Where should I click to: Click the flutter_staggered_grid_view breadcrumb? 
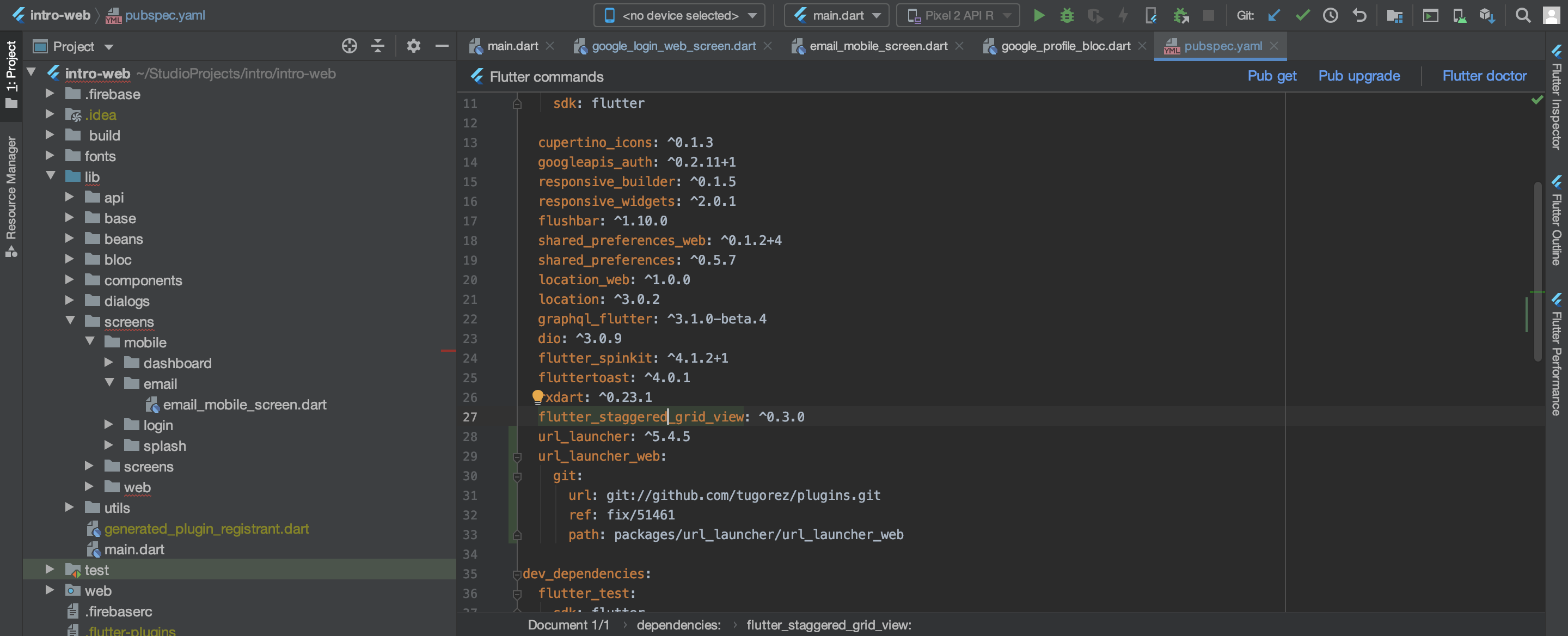point(829,625)
